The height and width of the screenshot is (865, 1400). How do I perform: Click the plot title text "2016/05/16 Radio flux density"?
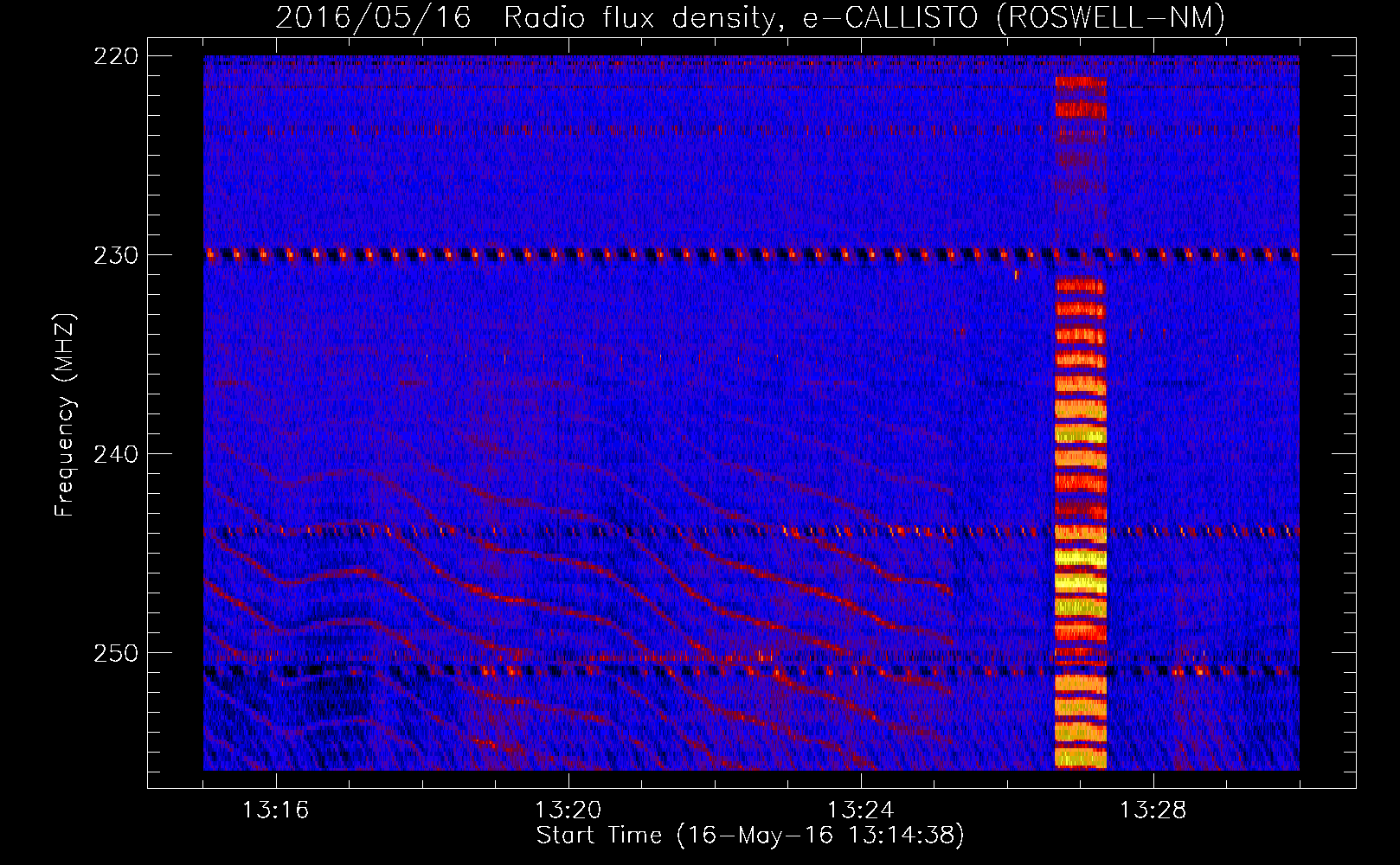527,17
